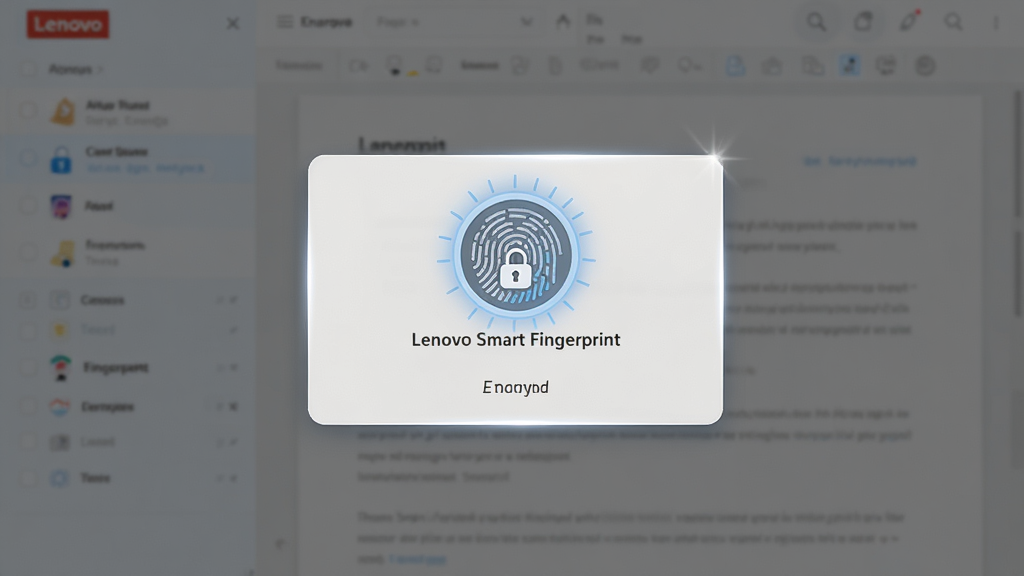This screenshot has height=576, width=1024.
Task: Select the blue padlock sidebar item
Action: pos(61,159)
